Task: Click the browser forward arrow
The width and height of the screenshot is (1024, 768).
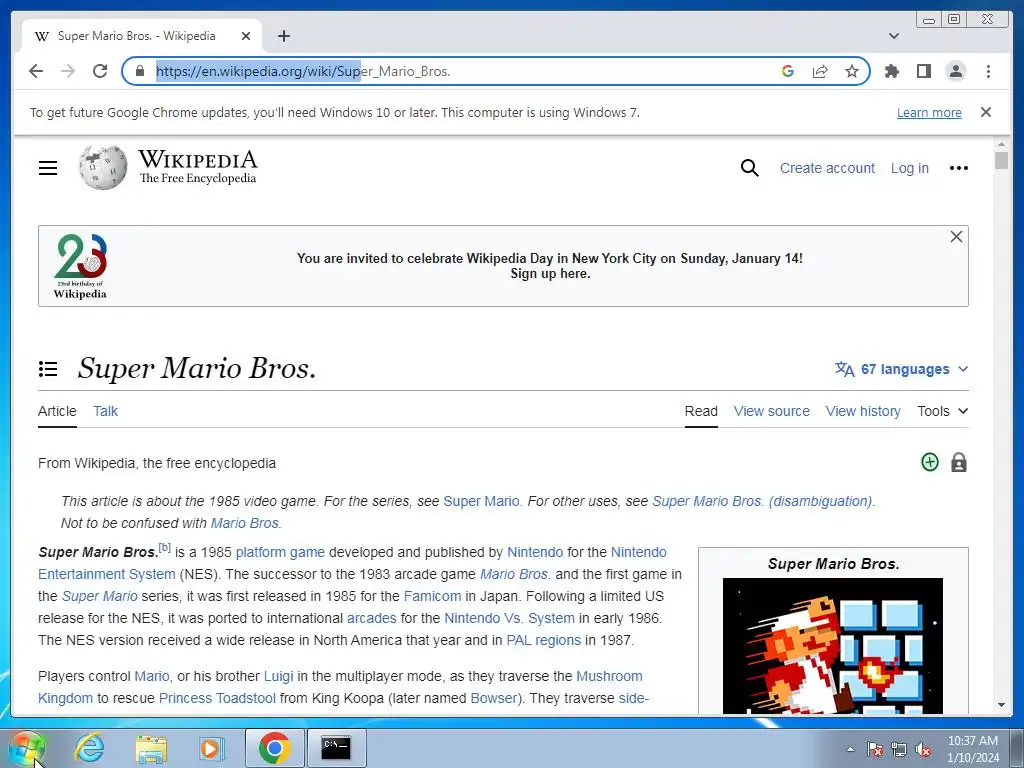Action: click(x=68, y=71)
